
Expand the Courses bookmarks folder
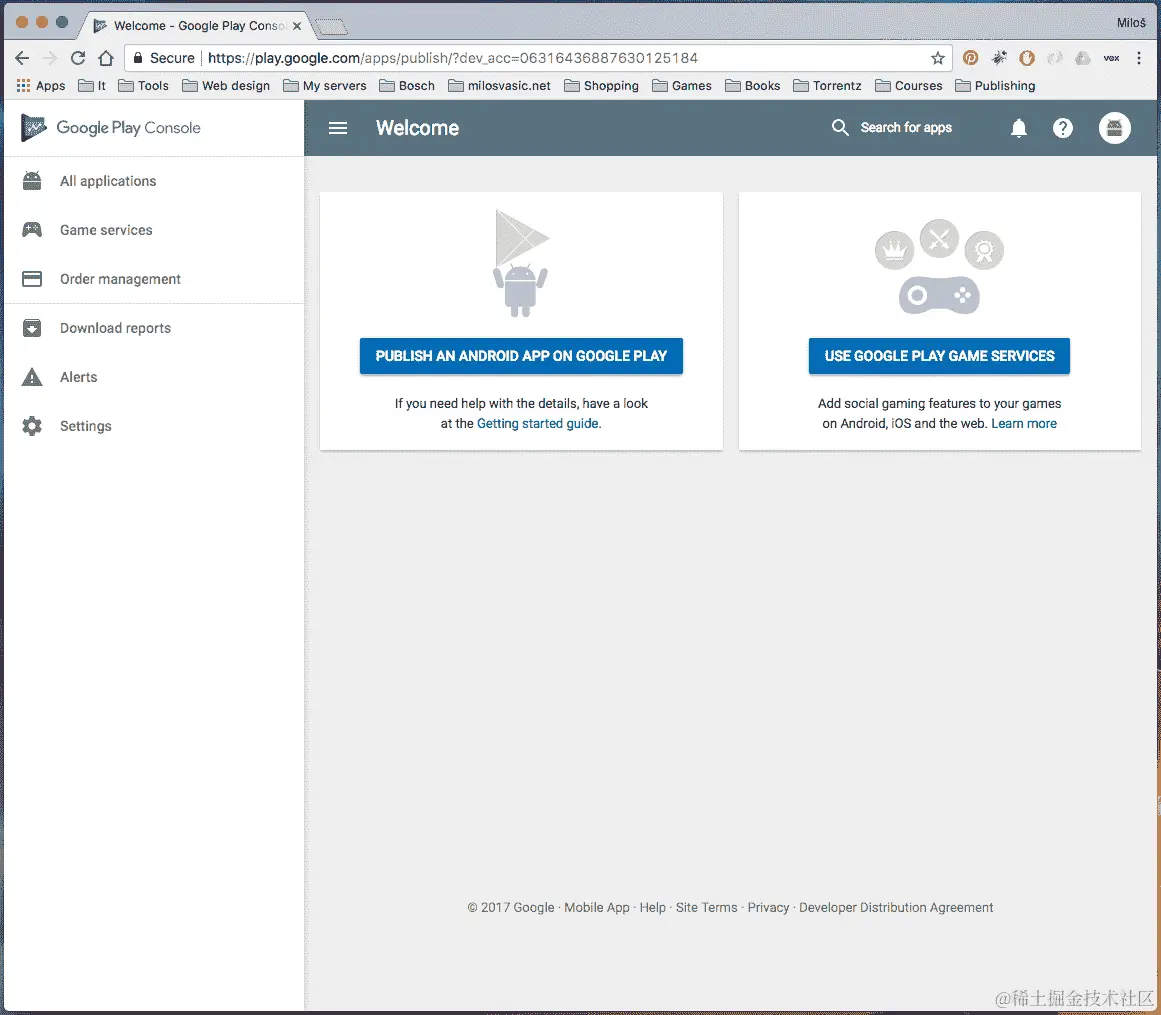click(x=909, y=86)
